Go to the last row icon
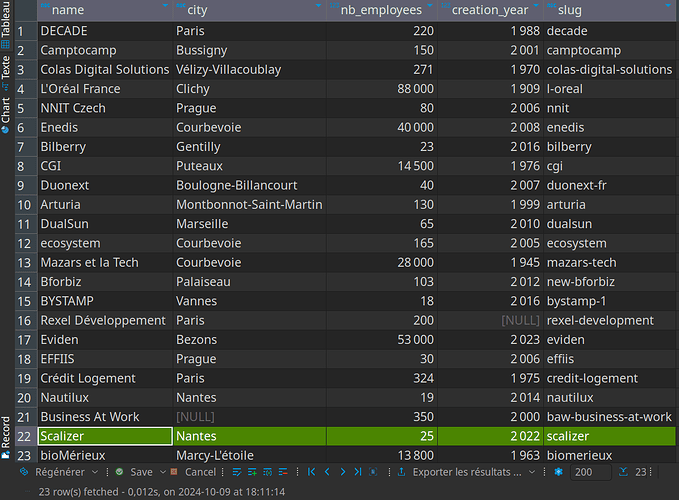The height and width of the screenshot is (500, 679). [358, 472]
